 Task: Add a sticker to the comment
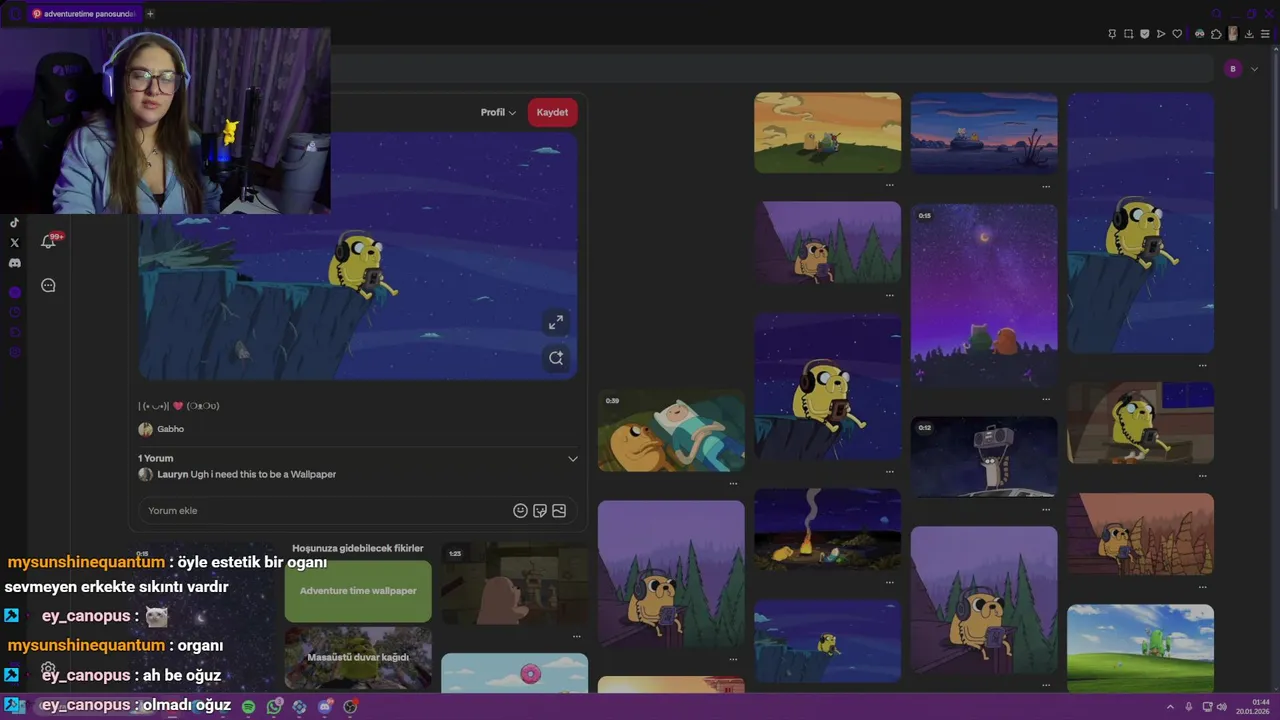[540, 510]
